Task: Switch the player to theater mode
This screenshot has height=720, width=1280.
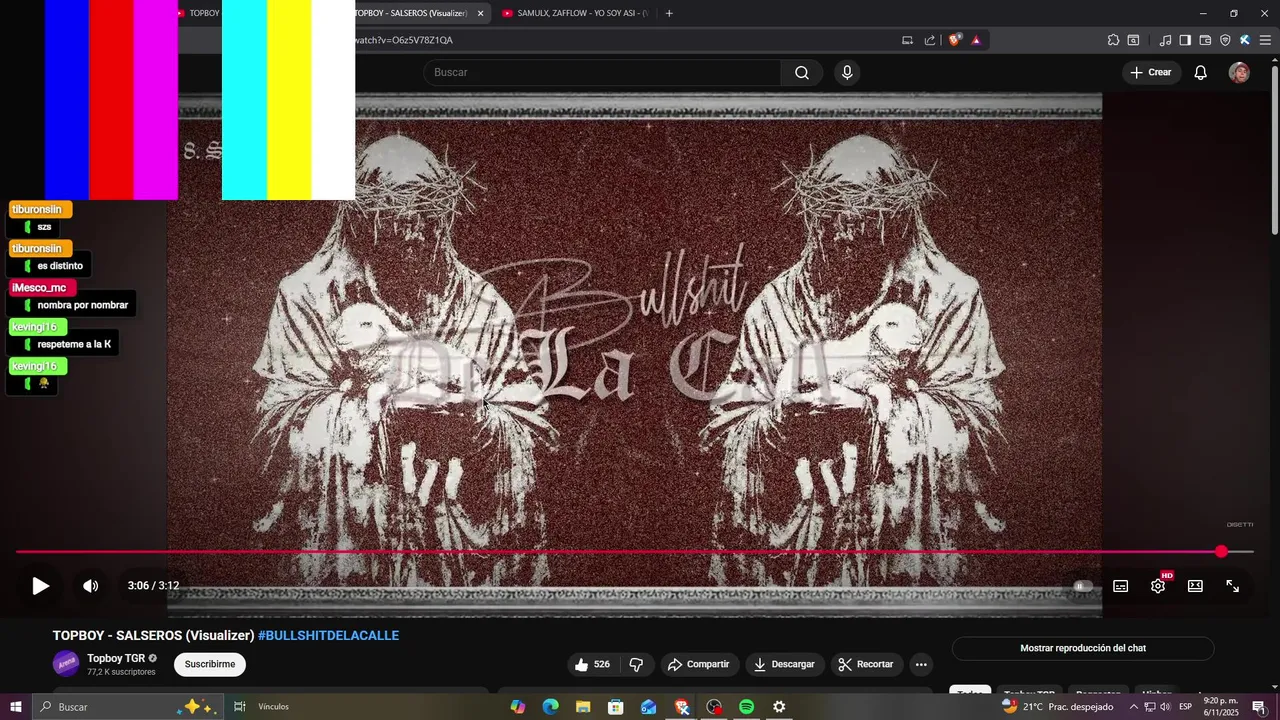Action: [1195, 586]
